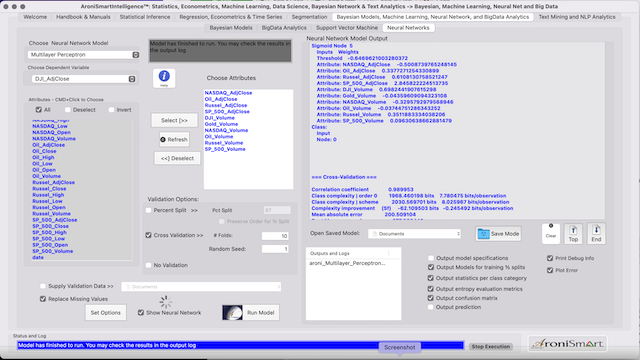Select SP_500_High in attributes list
This screenshot has height=360, width=640.
click(49, 232)
